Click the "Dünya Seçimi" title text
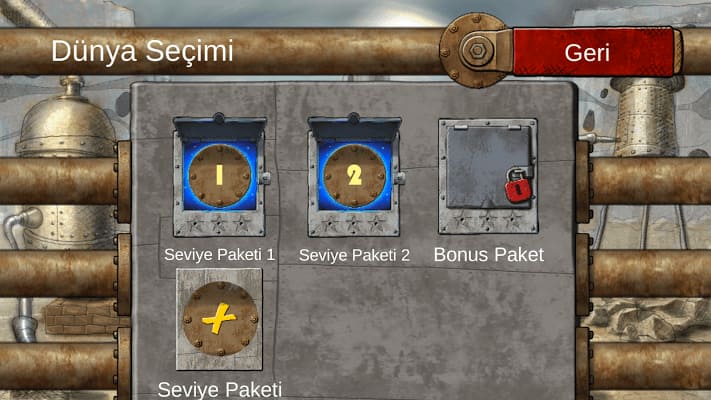 (142, 51)
